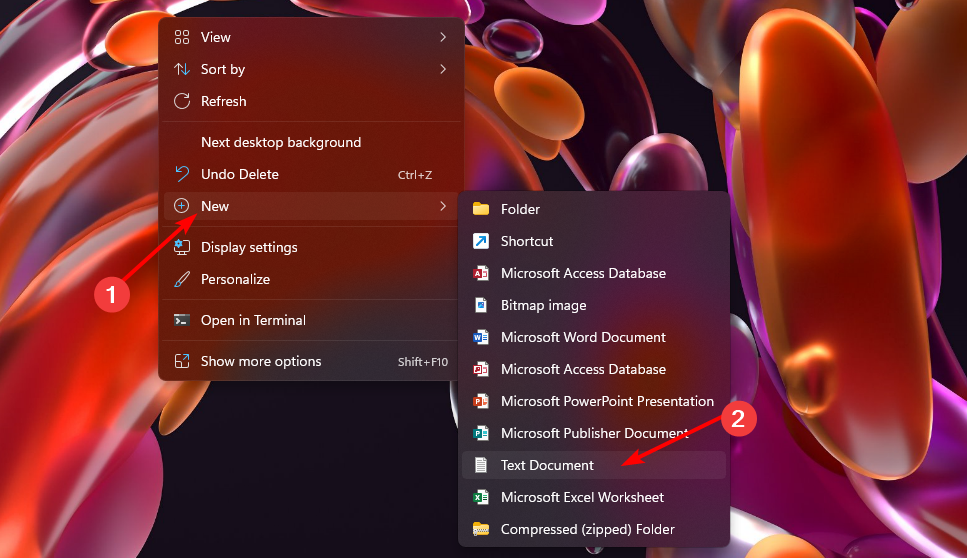This screenshot has width=967, height=558.
Task: Click the Excel worksheet icon
Action: (480, 498)
